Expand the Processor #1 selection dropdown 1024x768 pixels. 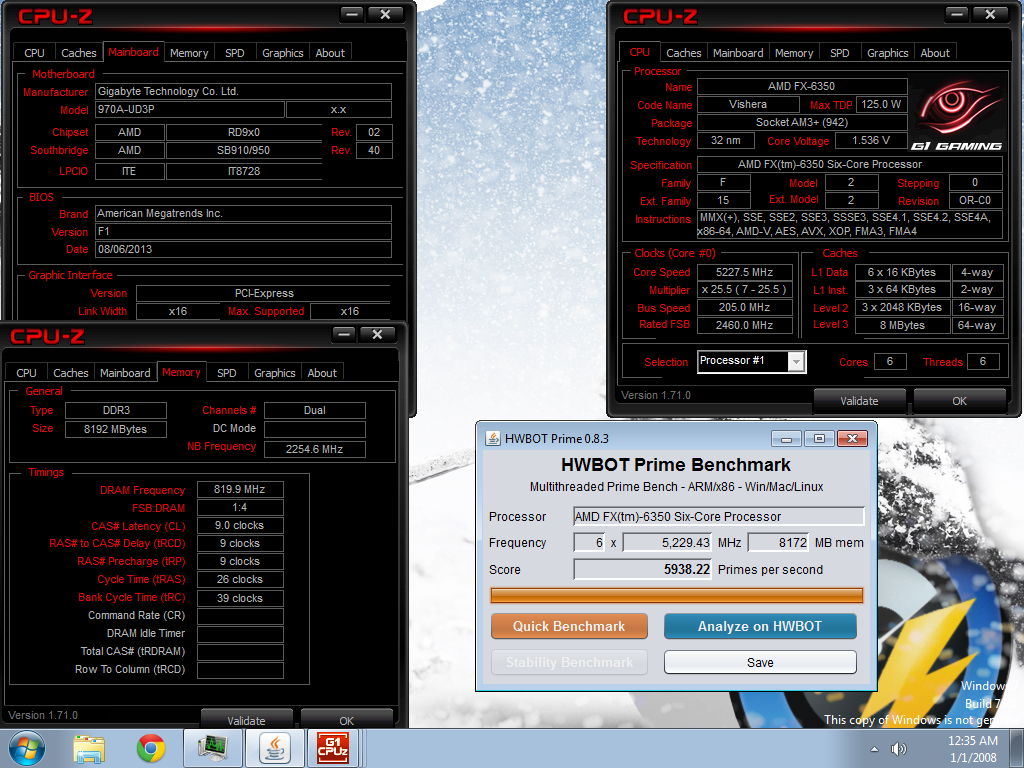point(796,362)
